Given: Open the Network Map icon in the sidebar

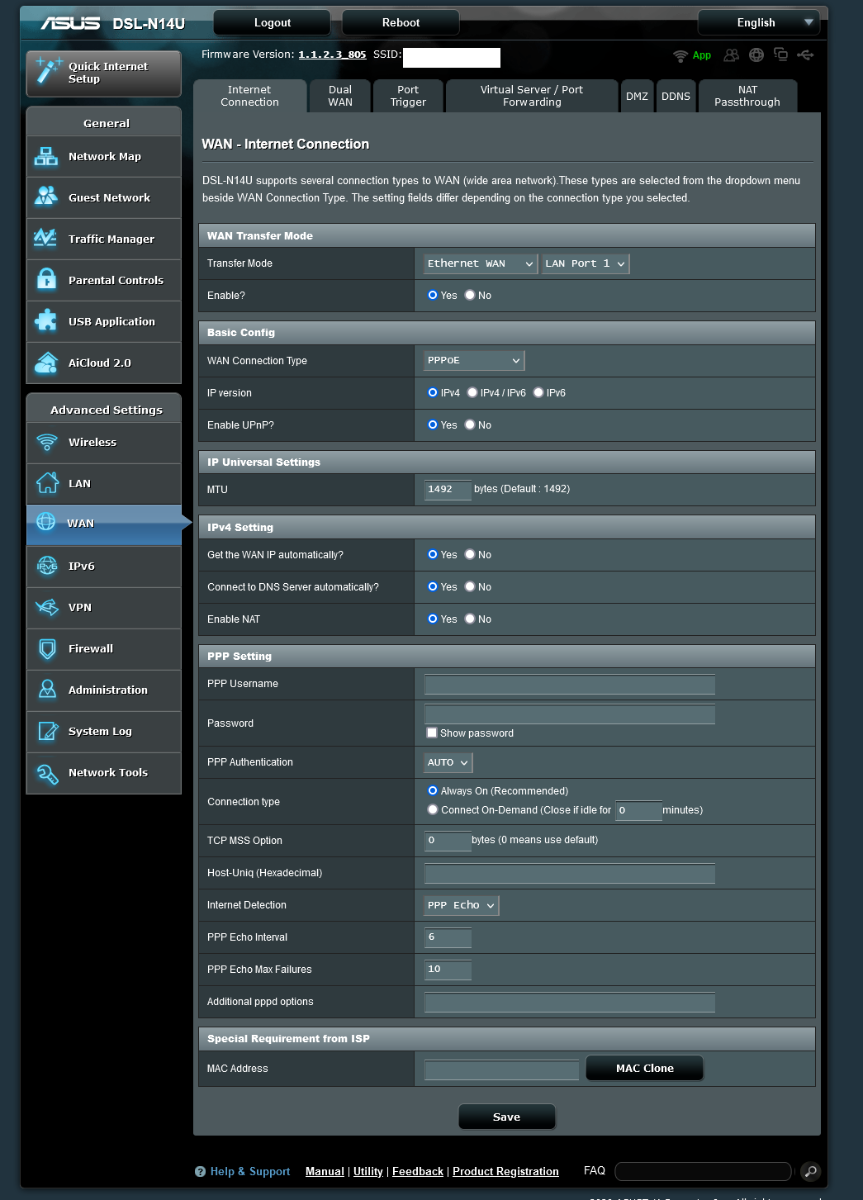Looking at the screenshot, I should tap(46, 156).
